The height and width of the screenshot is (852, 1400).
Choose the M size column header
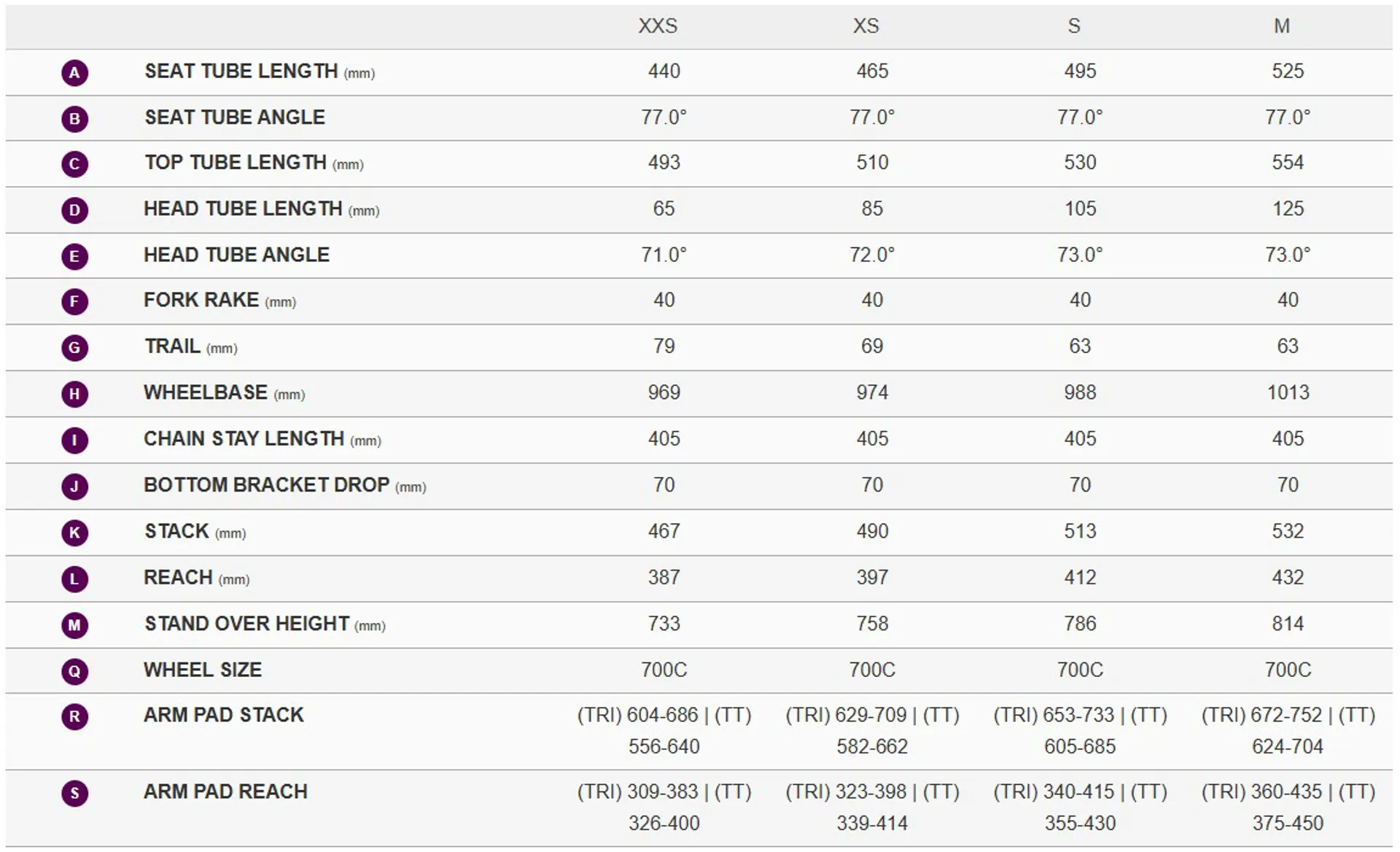(x=1282, y=26)
